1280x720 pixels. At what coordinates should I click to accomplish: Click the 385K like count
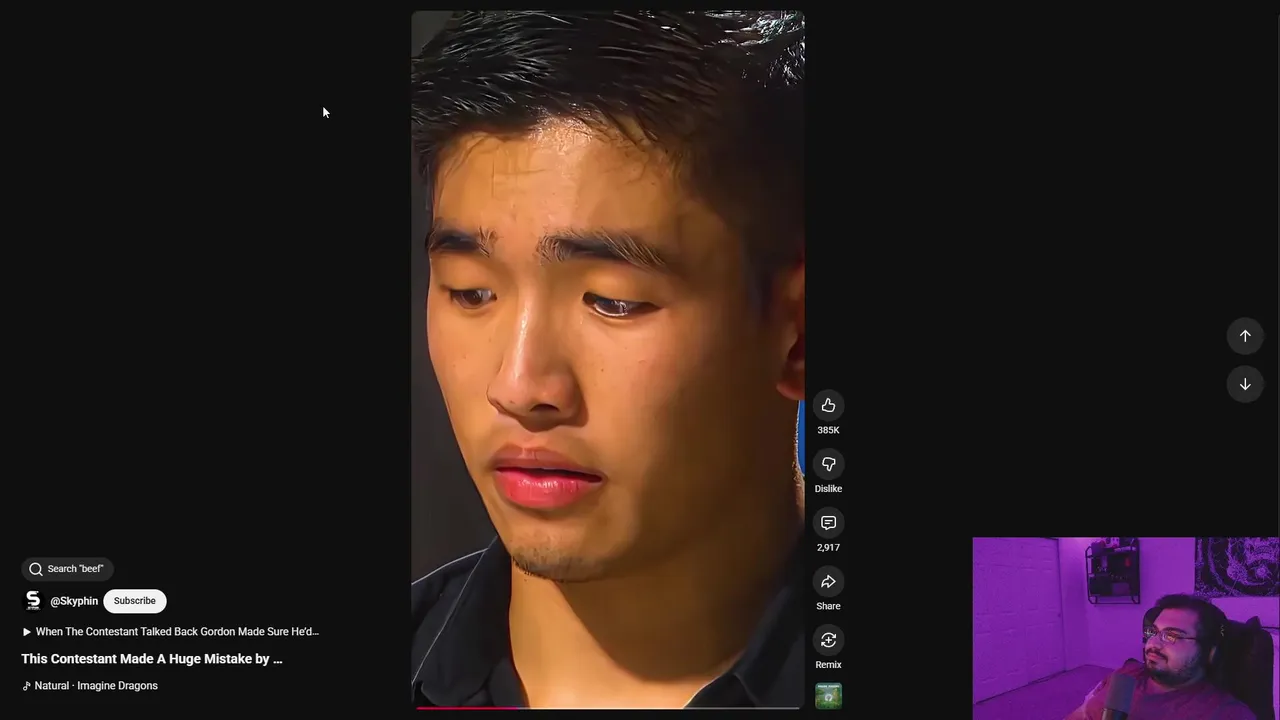[x=828, y=430]
